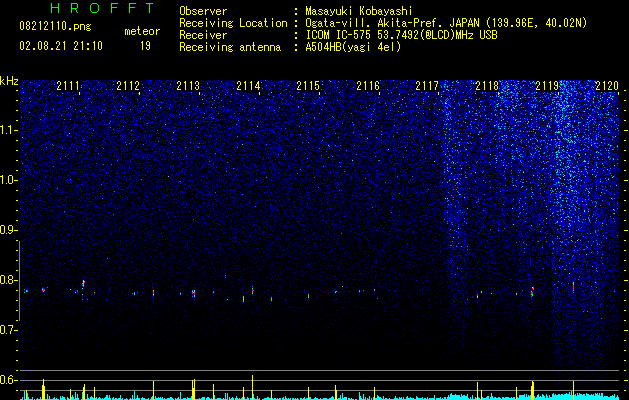
Task: Click the 2119 time marker
Action: (x=548, y=86)
